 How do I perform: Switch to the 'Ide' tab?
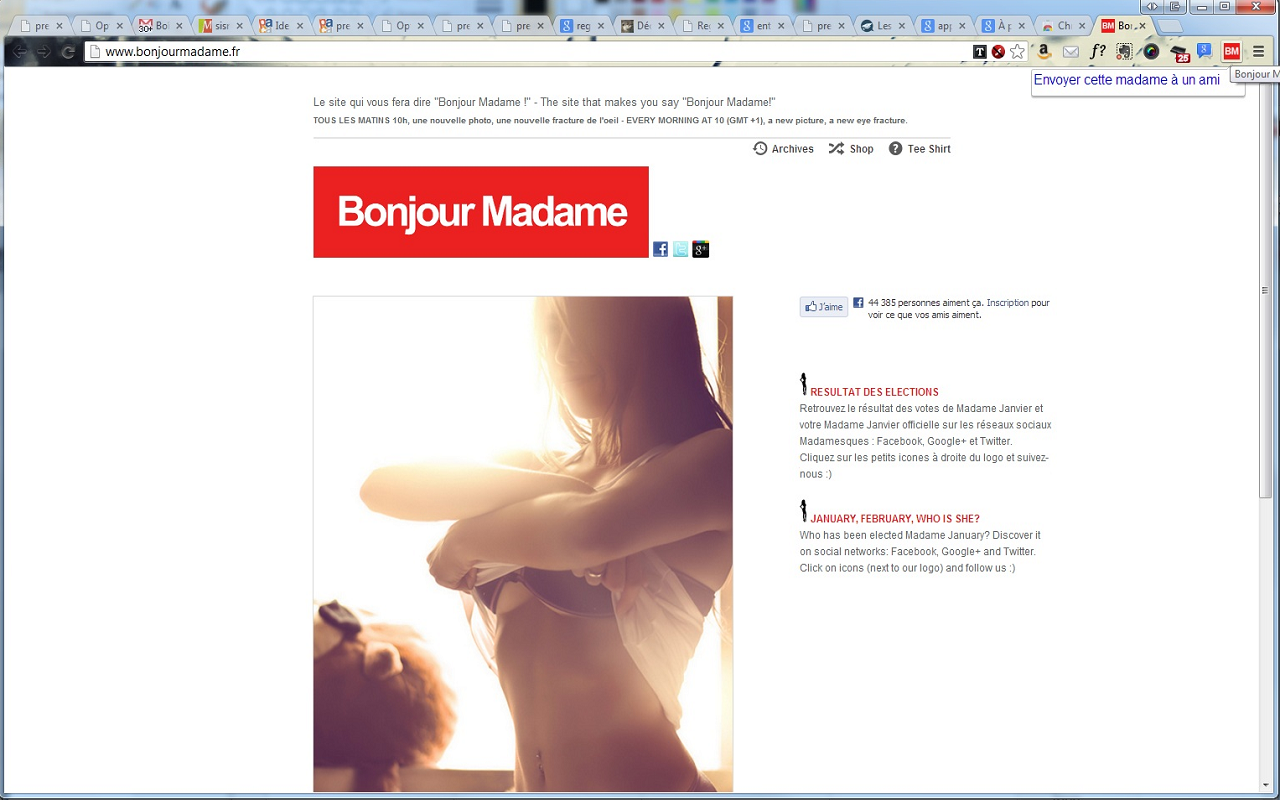282,26
